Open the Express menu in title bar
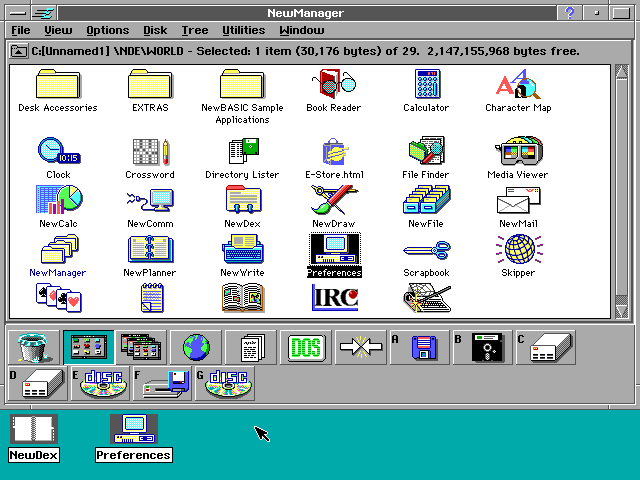This screenshot has height=480, width=640. [44, 13]
